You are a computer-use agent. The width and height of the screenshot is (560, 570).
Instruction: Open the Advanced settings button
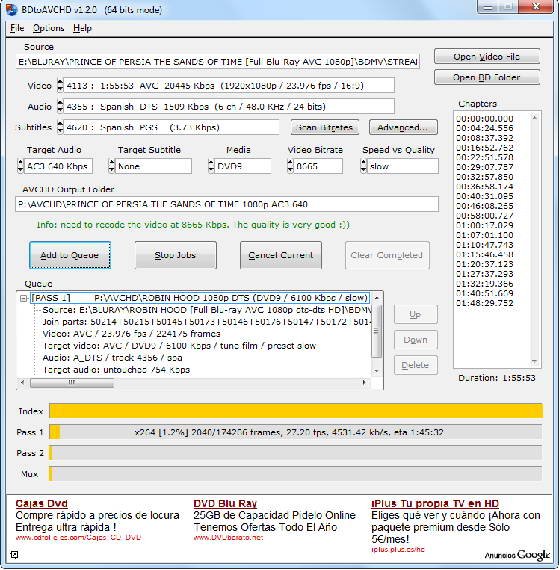pyautogui.click(x=403, y=128)
